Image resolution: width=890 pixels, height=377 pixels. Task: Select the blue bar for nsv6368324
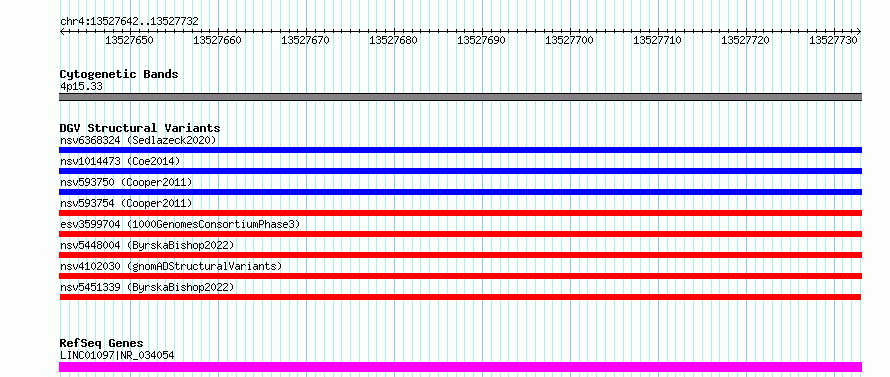point(460,150)
